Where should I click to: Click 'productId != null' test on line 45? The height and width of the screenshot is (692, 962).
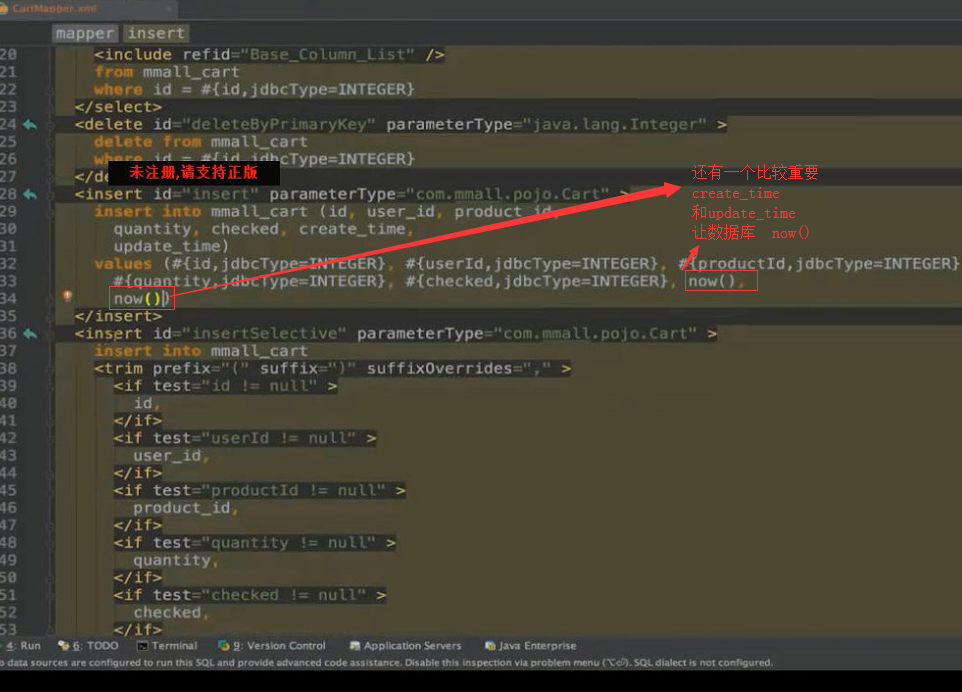pyautogui.click(x=293, y=491)
